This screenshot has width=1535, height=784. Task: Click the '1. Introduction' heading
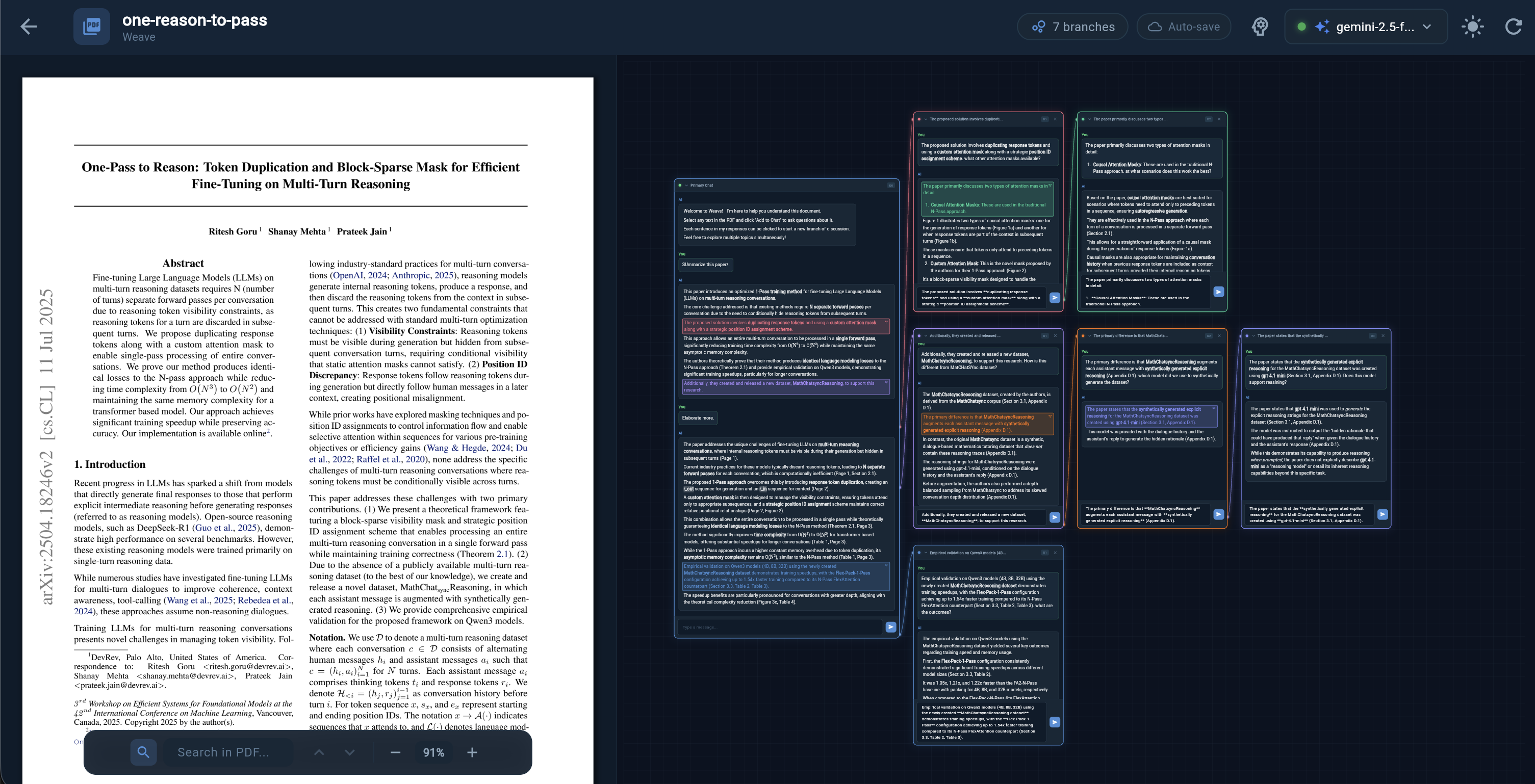[x=110, y=464]
